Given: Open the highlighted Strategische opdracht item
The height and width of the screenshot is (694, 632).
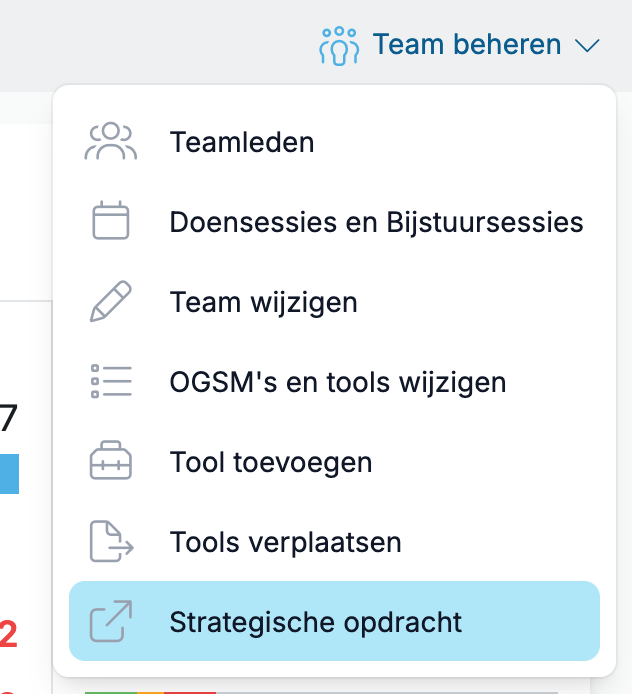Looking at the screenshot, I should click(335, 621).
